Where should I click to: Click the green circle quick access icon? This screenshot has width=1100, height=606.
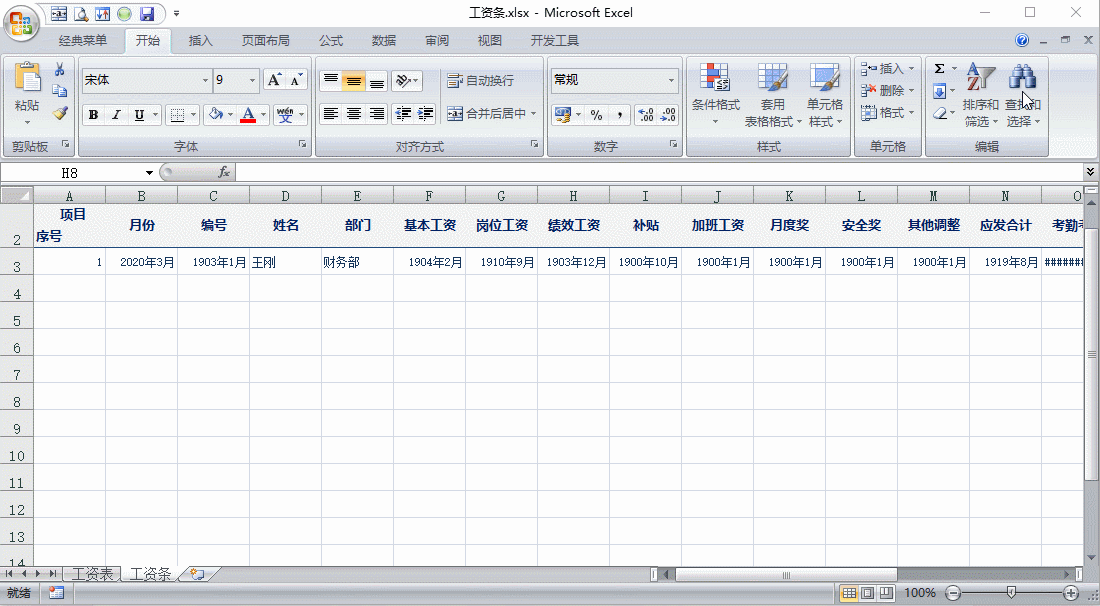124,13
